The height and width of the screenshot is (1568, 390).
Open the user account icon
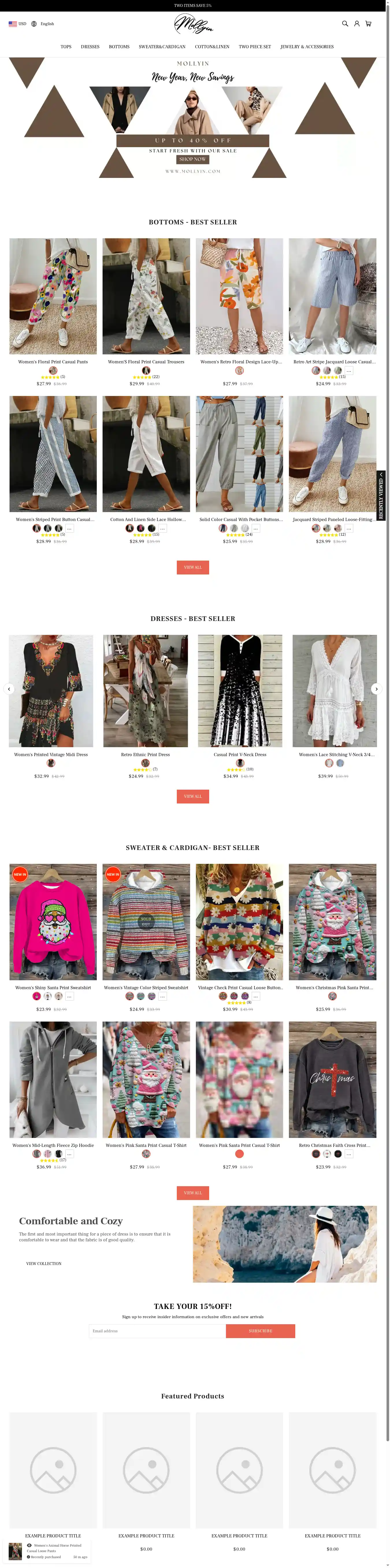coord(356,24)
